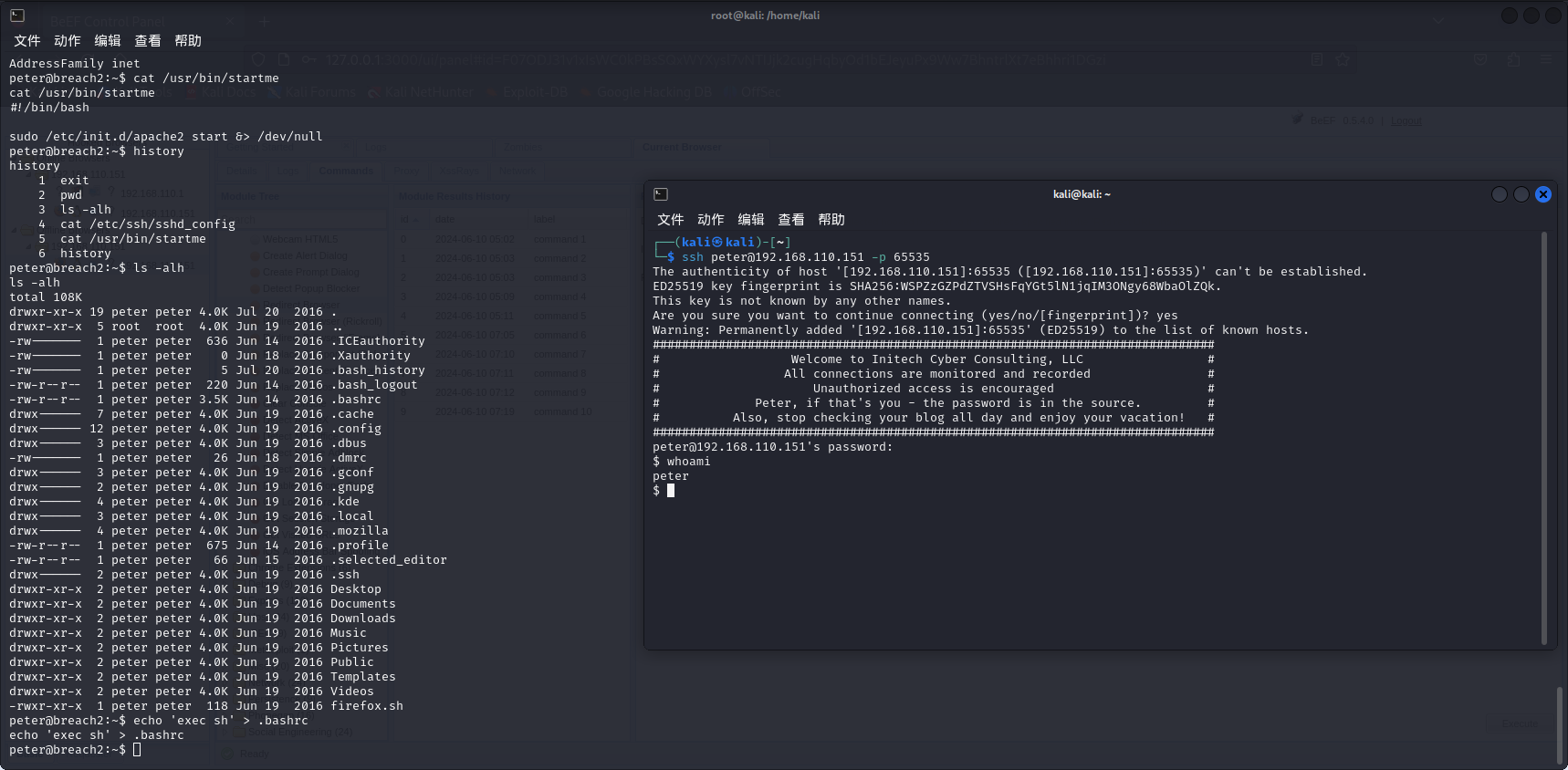Image resolution: width=1568 pixels, height=770 pixels.
Task: Click '.config' directory in the listing
Action: 356,429
